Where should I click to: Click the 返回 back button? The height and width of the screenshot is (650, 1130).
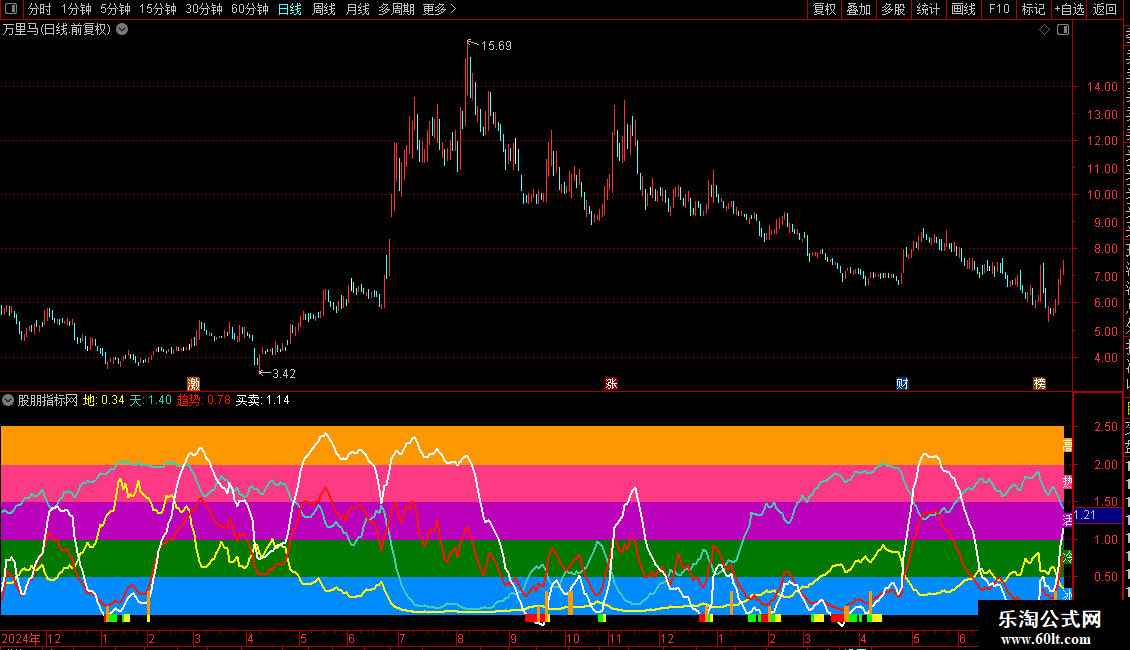pyautogui.click(x=1105, y=9)
